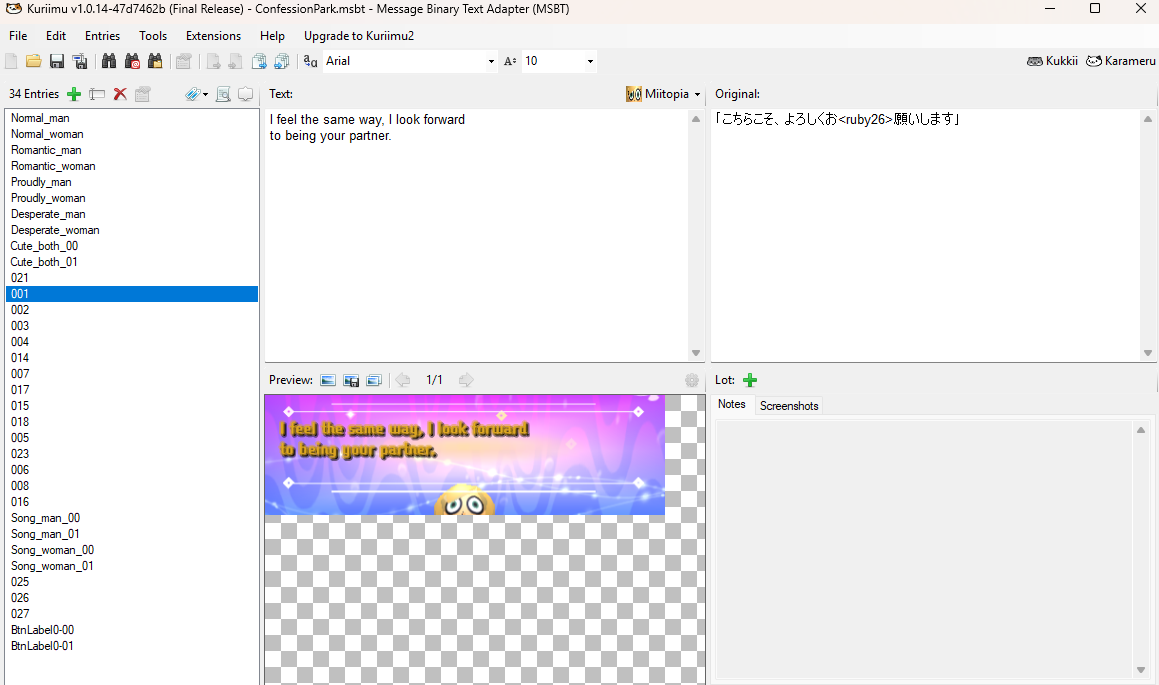Add a Lot item with the green plus

pyautogui.click(x=750, y=381)
